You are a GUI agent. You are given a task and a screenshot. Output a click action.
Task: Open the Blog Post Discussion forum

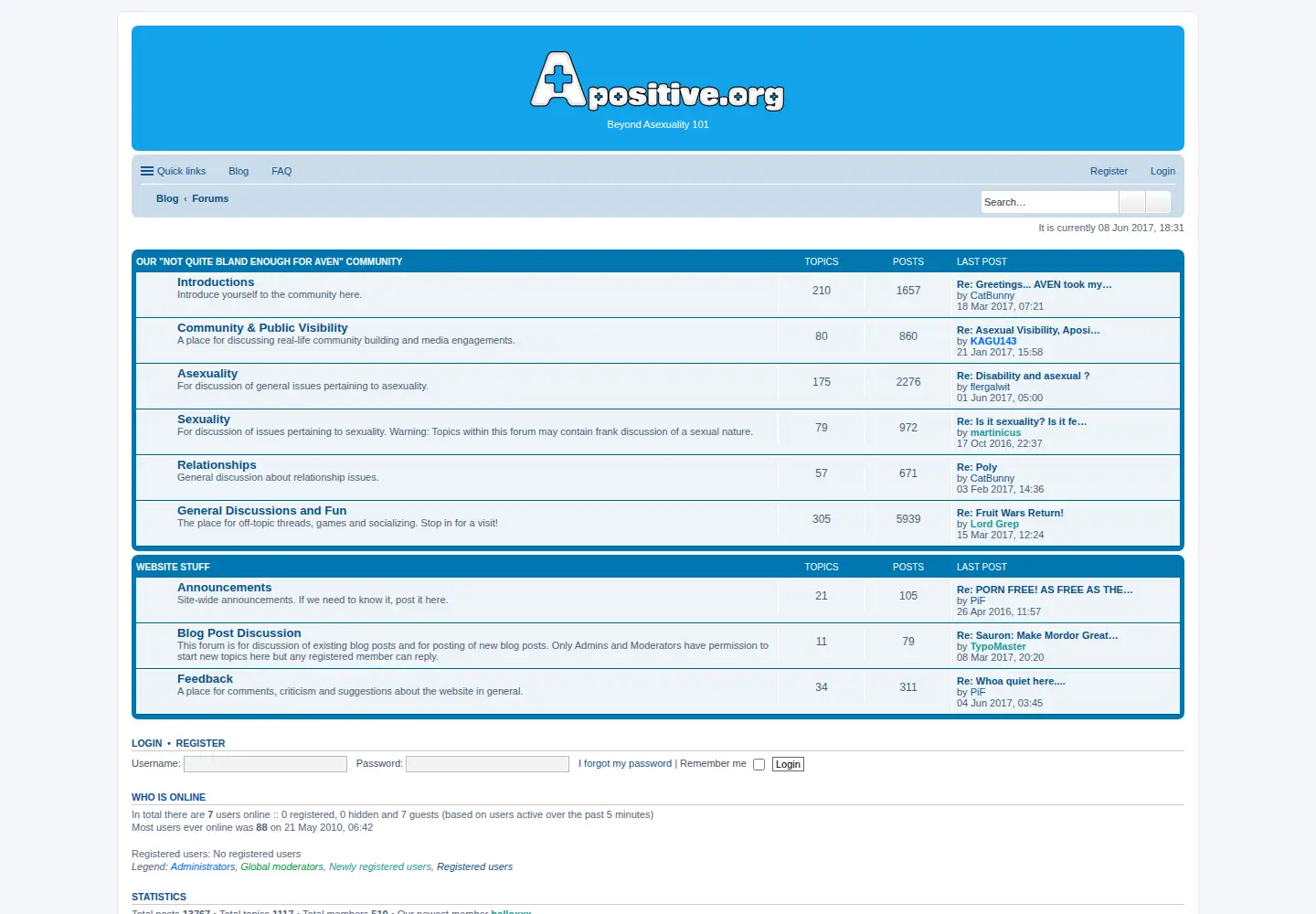[239, 633]
